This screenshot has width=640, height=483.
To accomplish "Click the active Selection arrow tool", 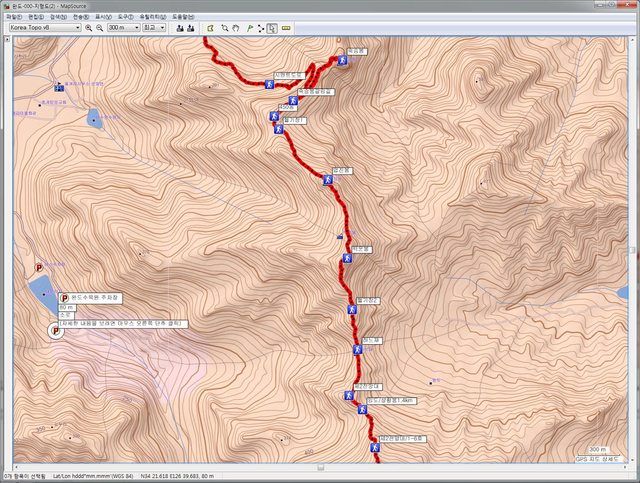I will point(272,28).
